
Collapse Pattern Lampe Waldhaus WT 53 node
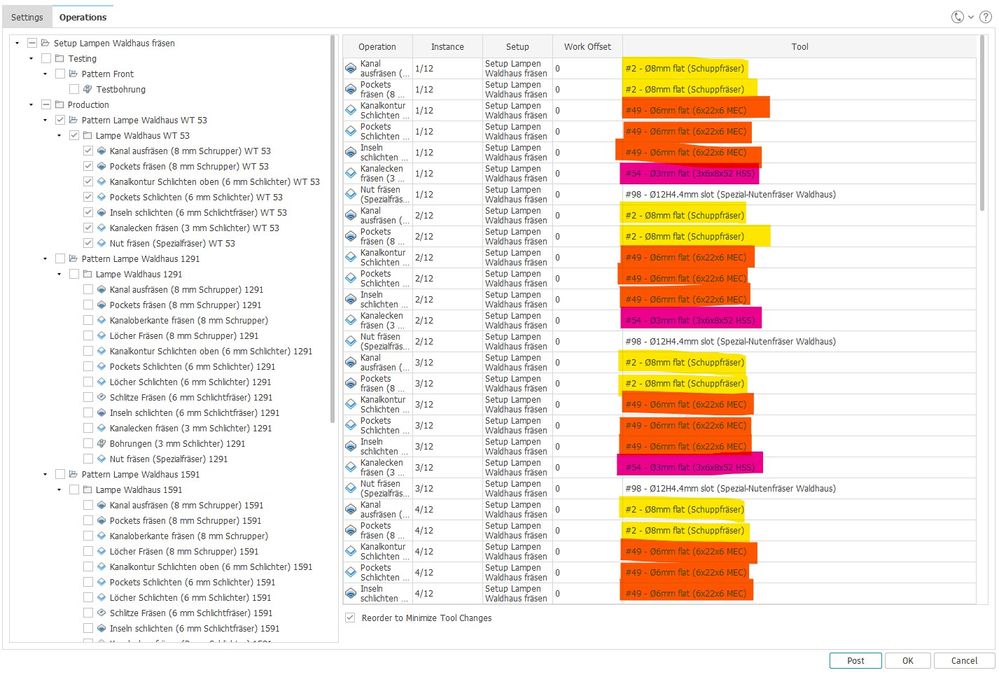pos(45,120)
